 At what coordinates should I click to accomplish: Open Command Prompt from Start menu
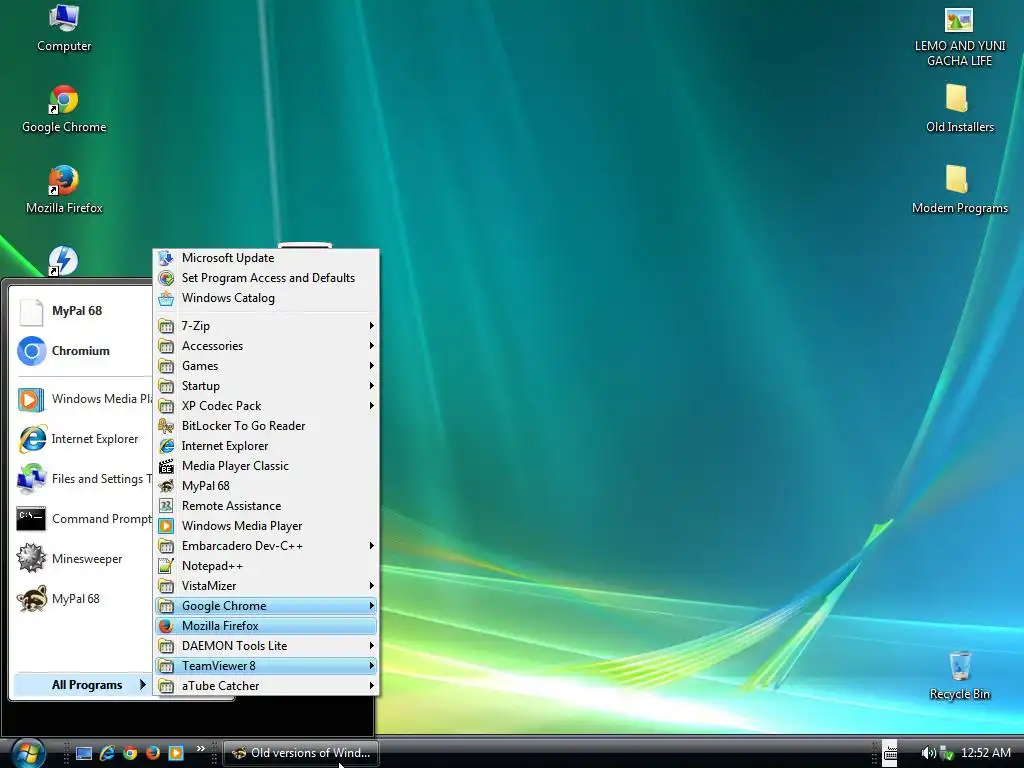tap(83, 519)
